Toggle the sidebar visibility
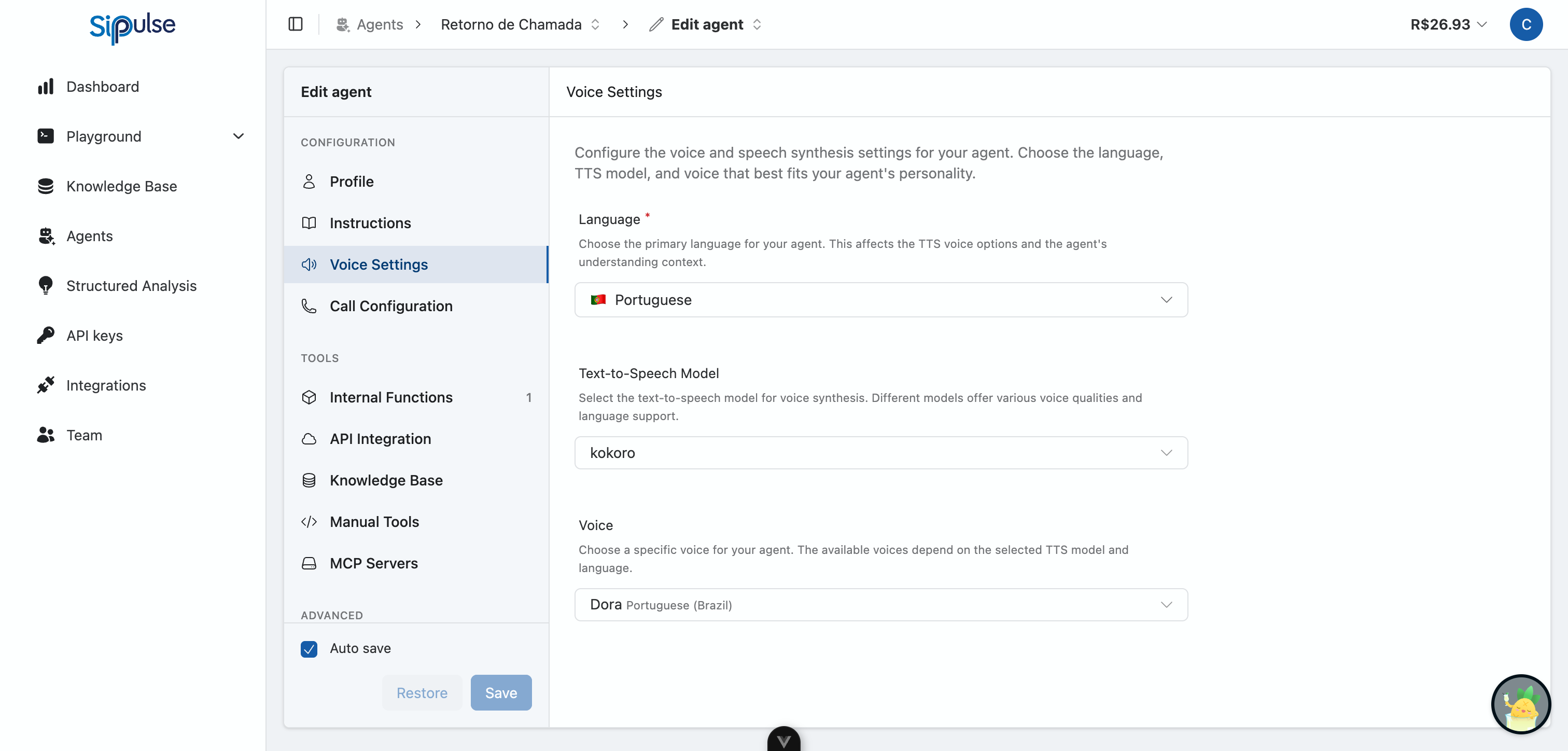The width and height of the screenshot is (1568, 751). pos(296,24)
